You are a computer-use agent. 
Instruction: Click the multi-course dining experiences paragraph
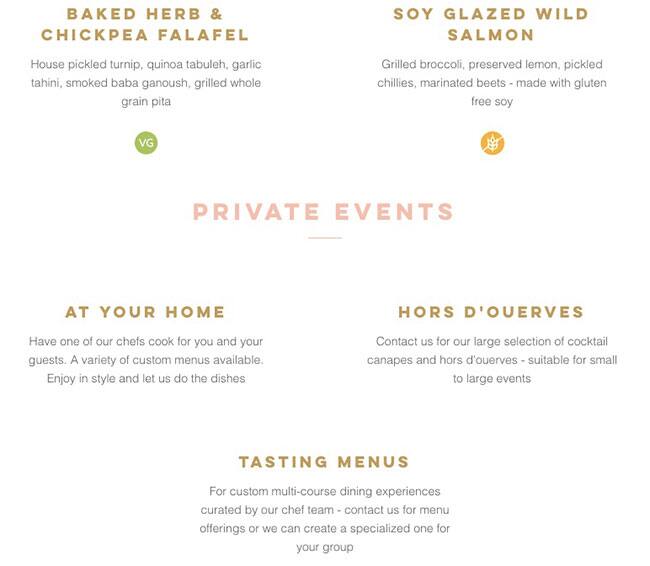point(324,519)
